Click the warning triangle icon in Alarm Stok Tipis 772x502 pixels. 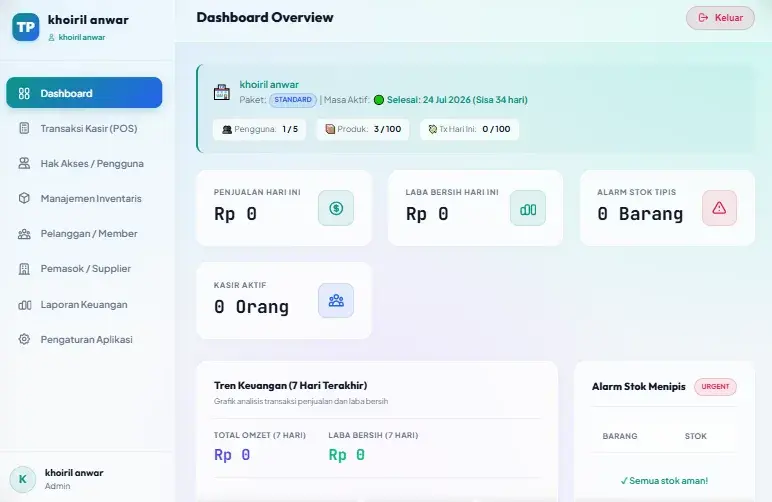pos(719,208)
